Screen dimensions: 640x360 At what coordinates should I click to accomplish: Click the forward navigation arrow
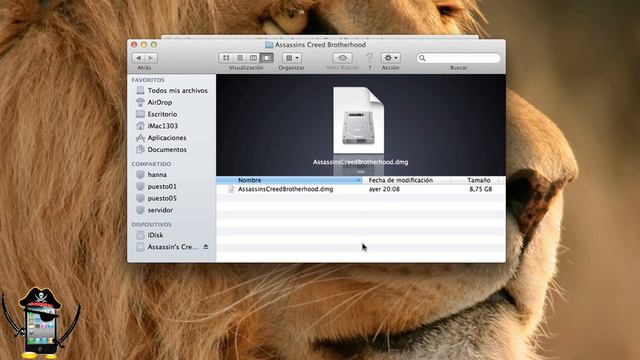151,58
